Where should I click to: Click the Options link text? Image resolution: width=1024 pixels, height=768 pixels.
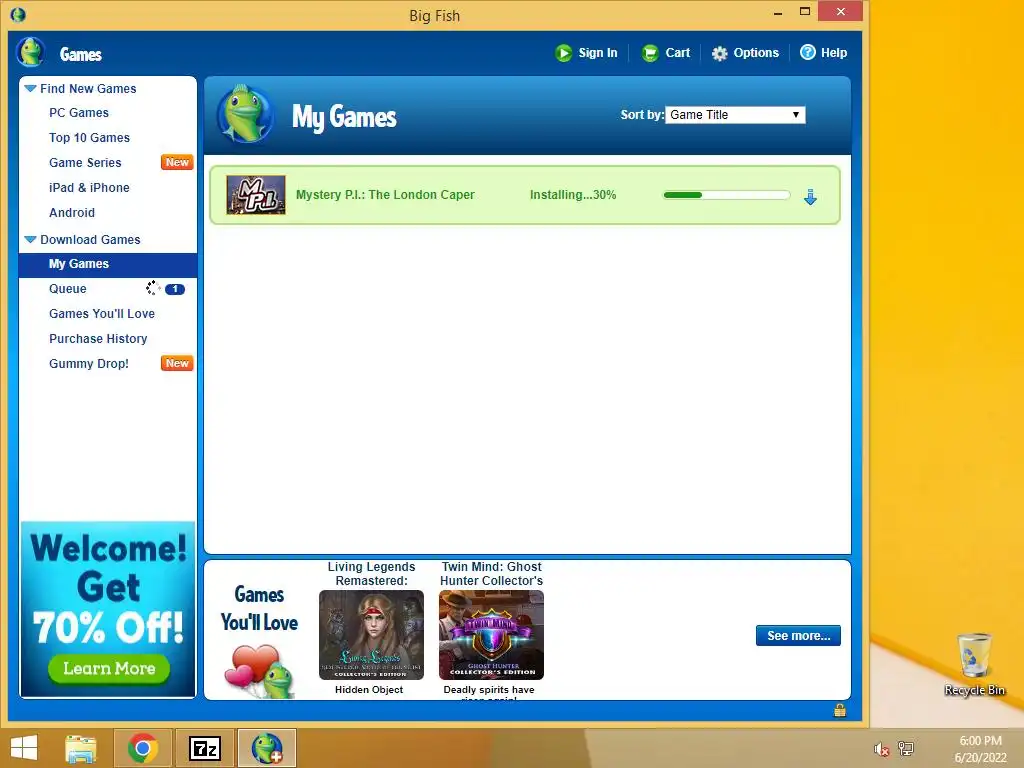756,53
